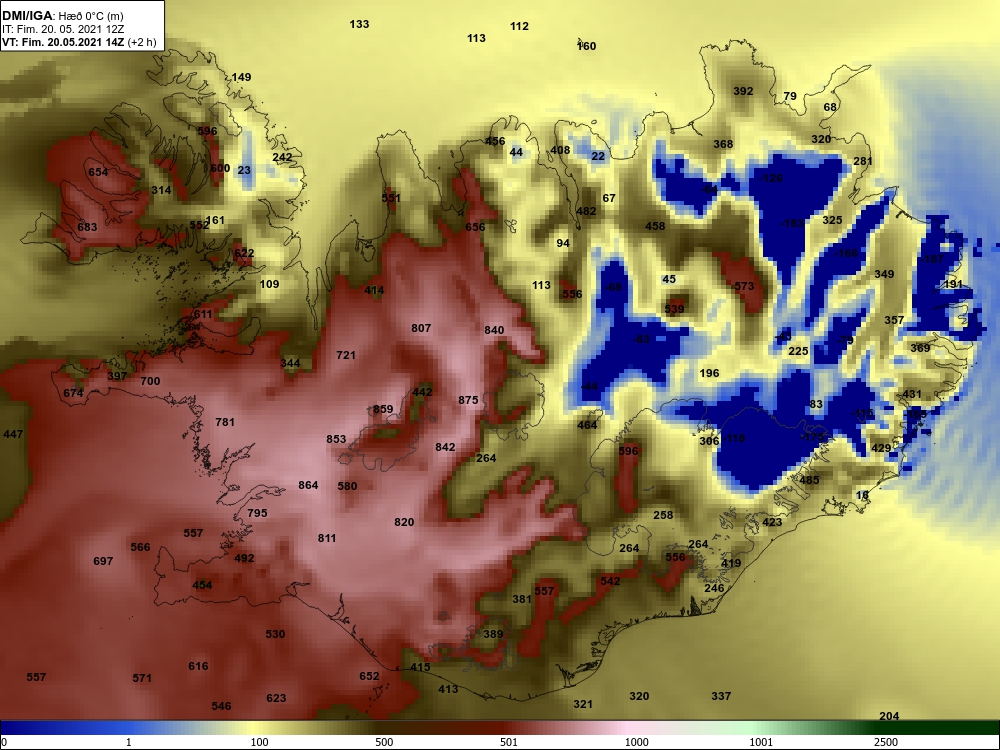Click the map value "875"
This screenshot has height=750, width=1000.
coord(468,401)
